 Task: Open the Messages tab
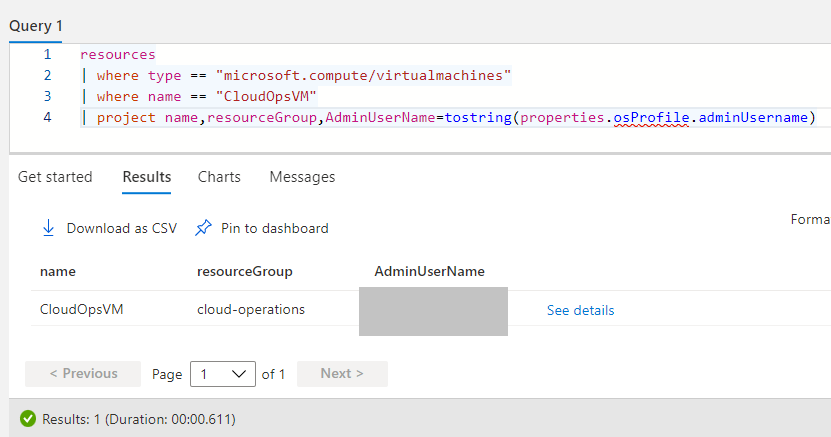[x=302, y=177]
